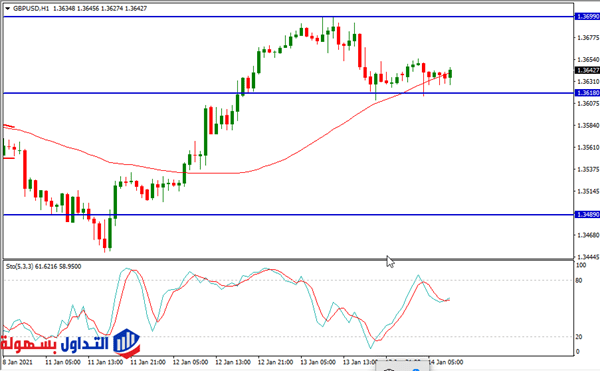Image resolution: width=600 pixels, height=371 pixels.
Task: Click the 11 Jan 05:00 time label
Action: click(x=63, y=362)
